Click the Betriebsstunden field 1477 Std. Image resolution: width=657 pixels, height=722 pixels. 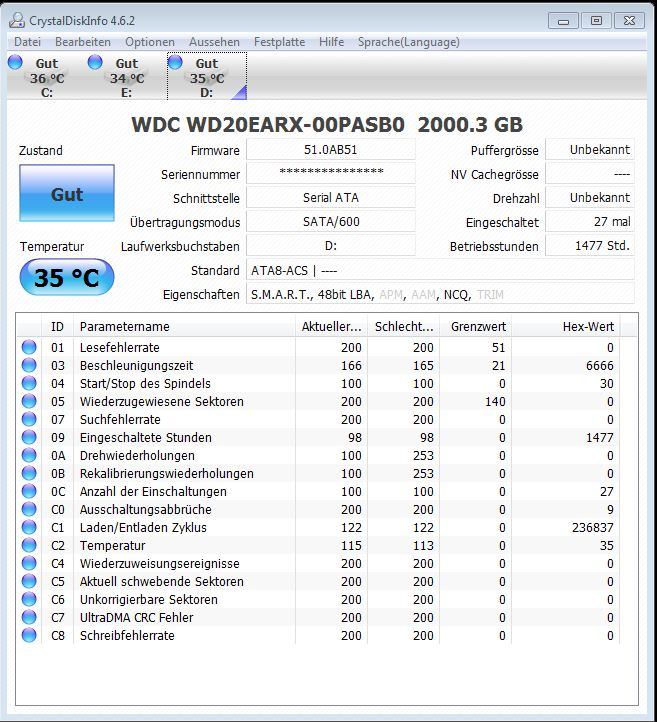coord(590,245)
